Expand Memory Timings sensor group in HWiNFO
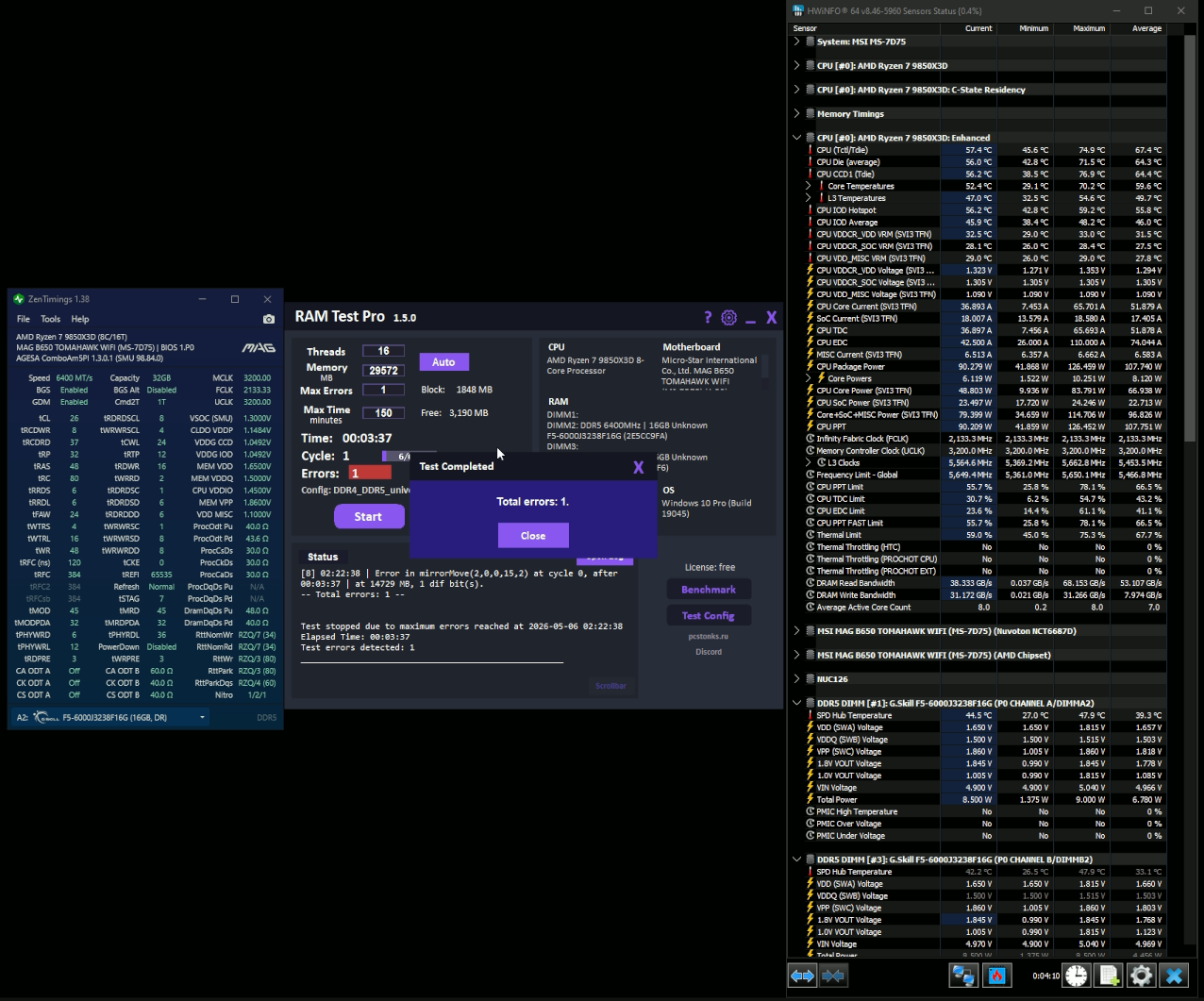The height and width of the screenshot is (1001, 1204). 797,113
